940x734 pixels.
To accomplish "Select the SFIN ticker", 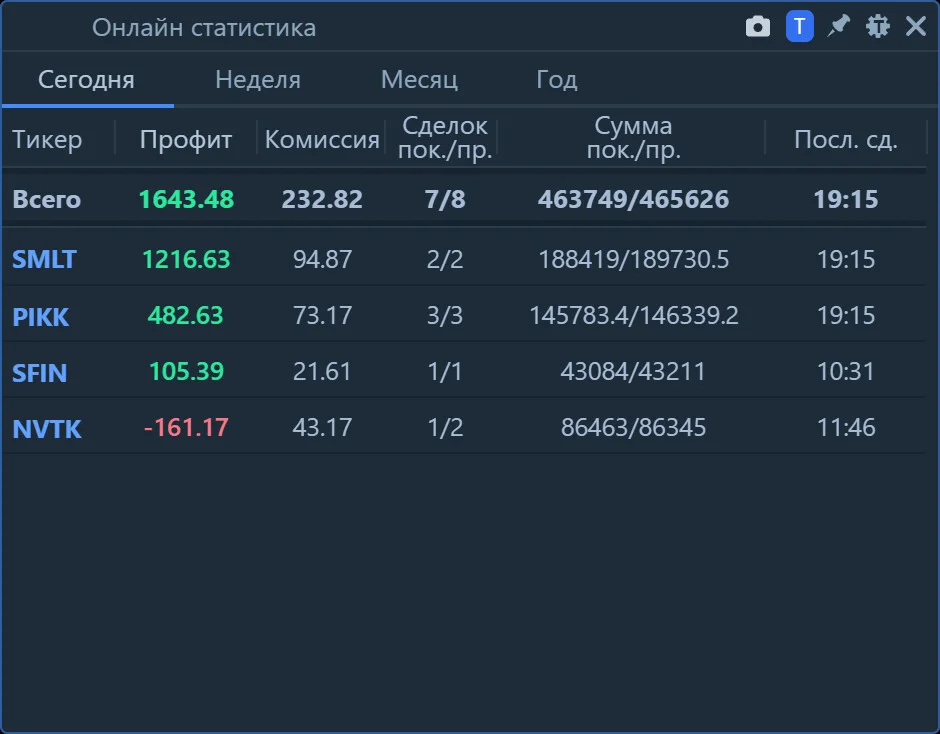I will pos(40,373).
